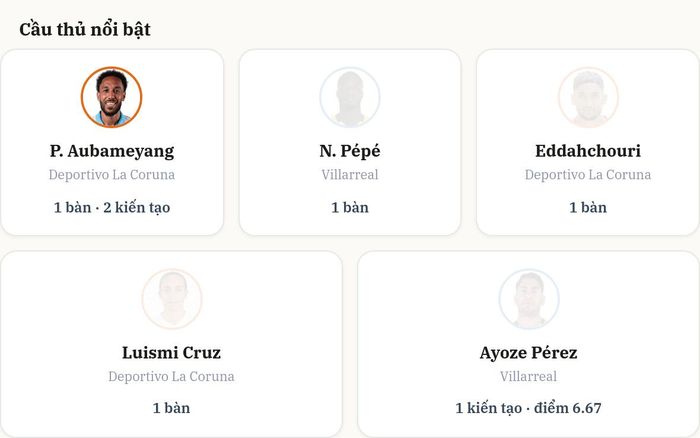The image size is (700, 438).
Task: Click Deportivo La Coruna under Aubameyang
Action: point(112,175)
